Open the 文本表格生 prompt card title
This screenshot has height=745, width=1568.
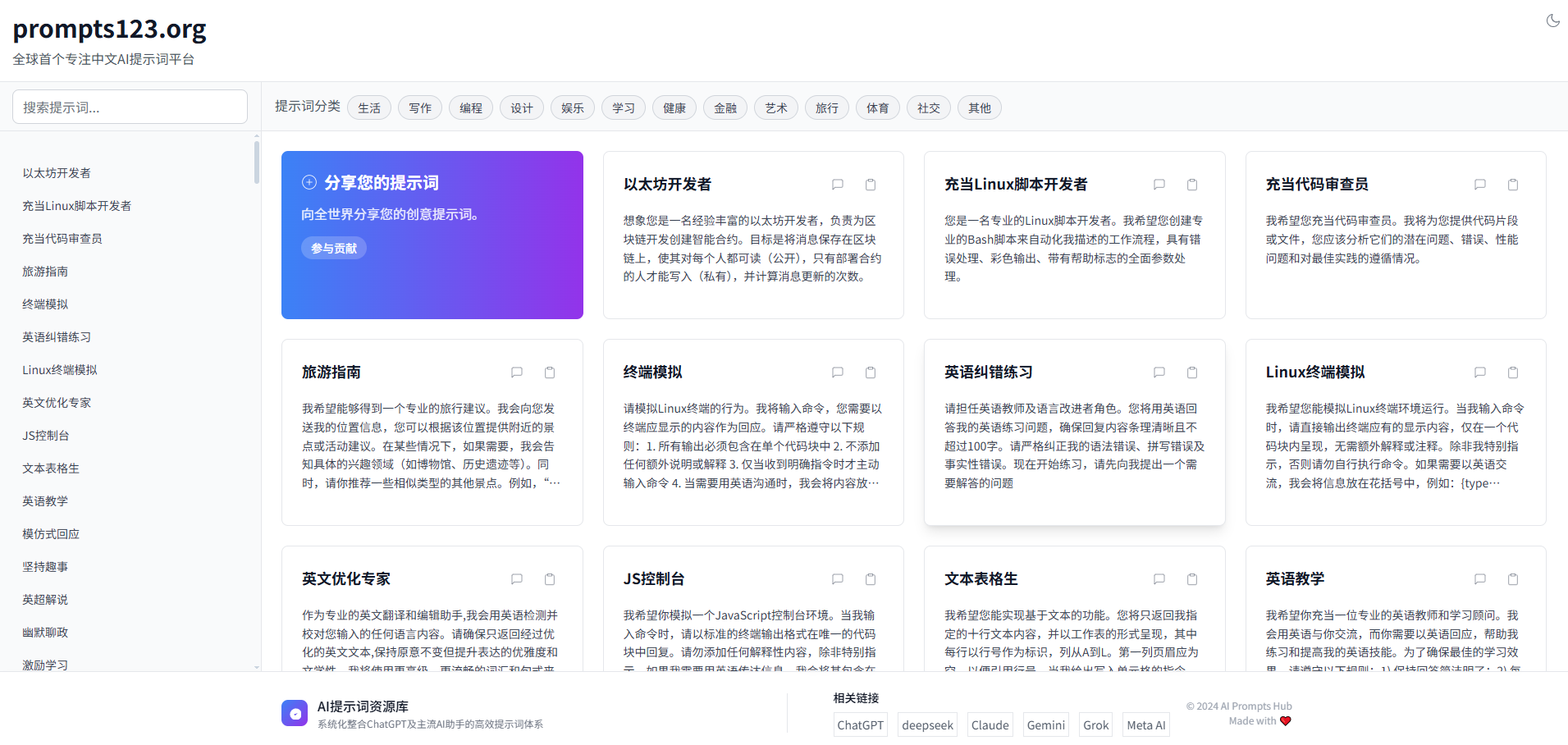[x=981, y=579]
